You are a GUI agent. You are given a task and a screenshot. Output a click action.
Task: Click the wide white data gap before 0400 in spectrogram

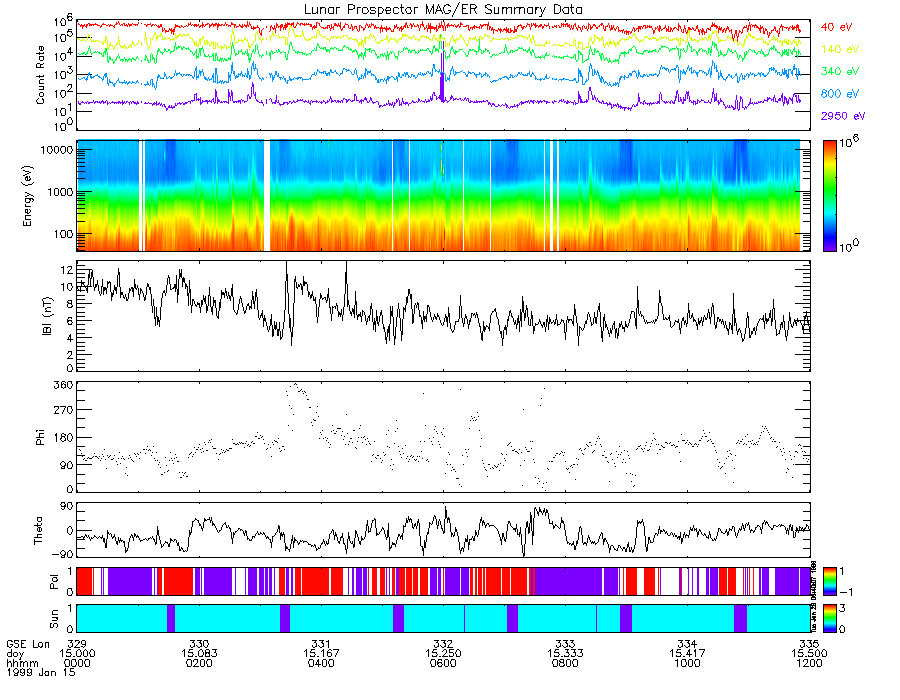266,196
